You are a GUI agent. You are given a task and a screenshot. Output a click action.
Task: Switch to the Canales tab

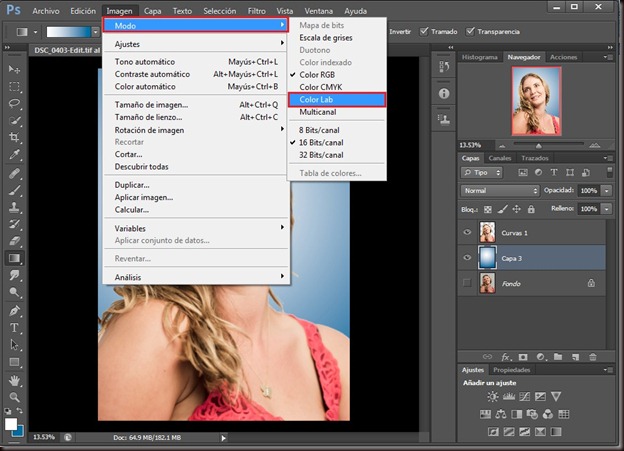pos(500,158)
